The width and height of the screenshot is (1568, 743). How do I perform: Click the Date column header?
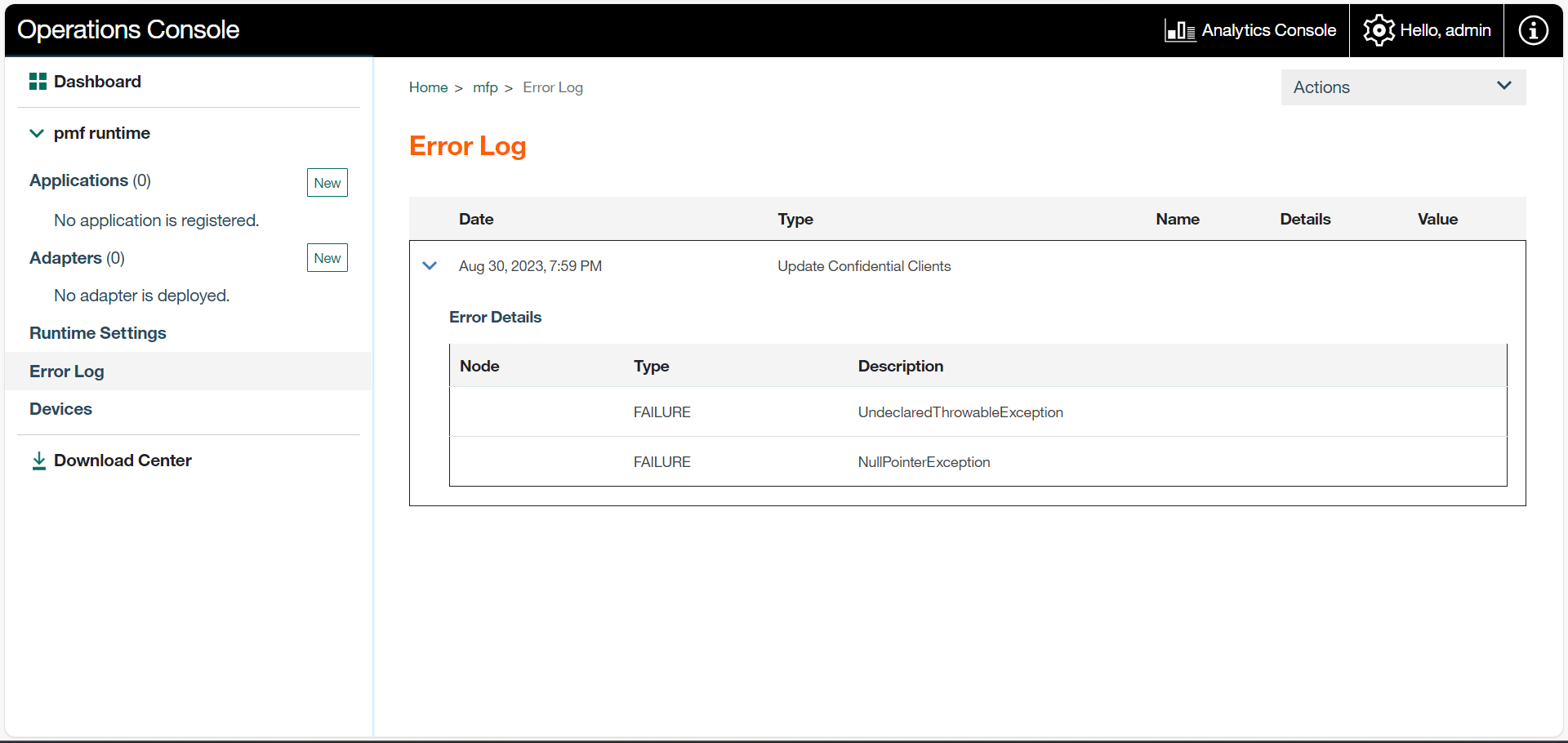pos(476,219)
